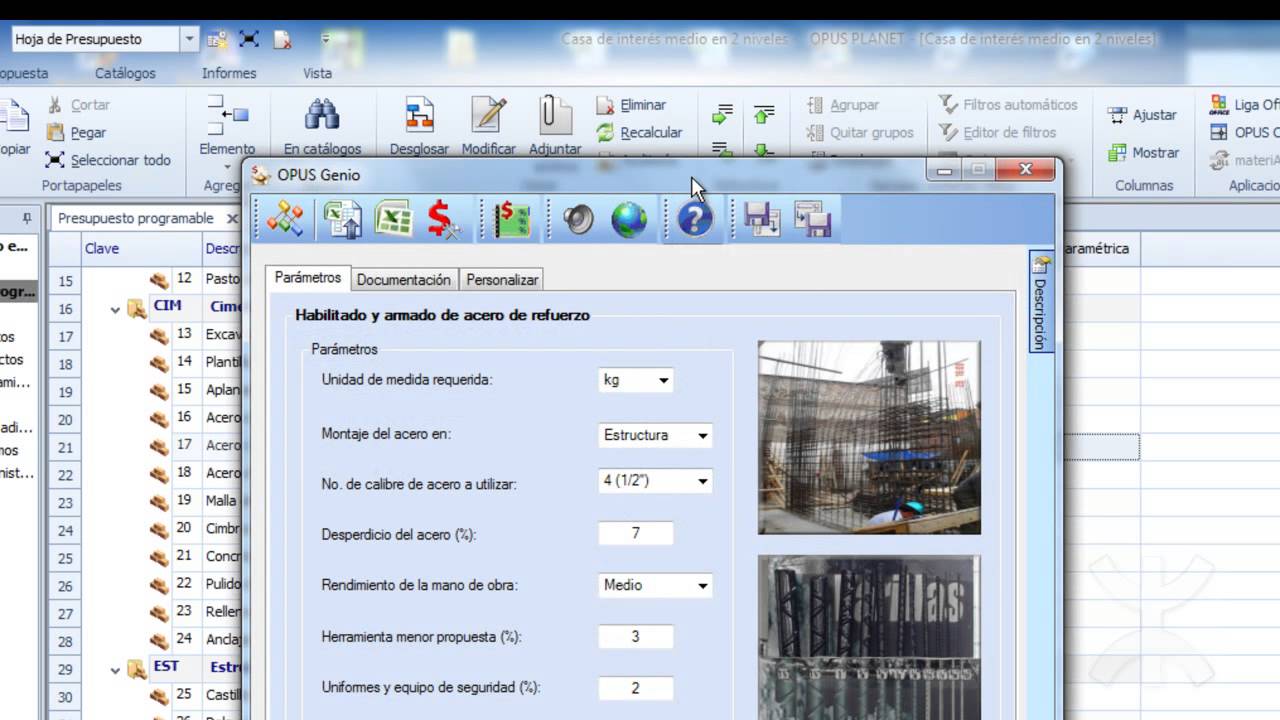Open the Catálogos ribbon tab
This screenshot has height=720, width=1280.
point(125,73)
